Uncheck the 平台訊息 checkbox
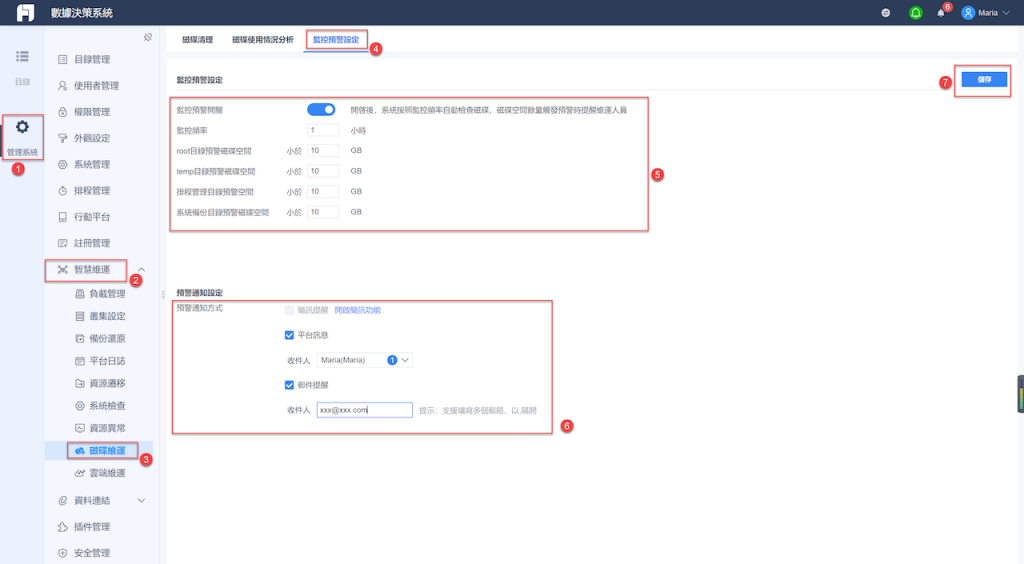 click(289, 335)
